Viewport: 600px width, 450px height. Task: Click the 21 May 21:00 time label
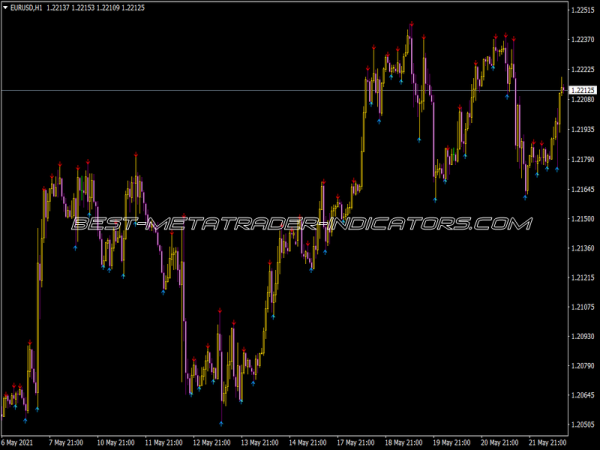pyautogui.click(x=546, y=441)
